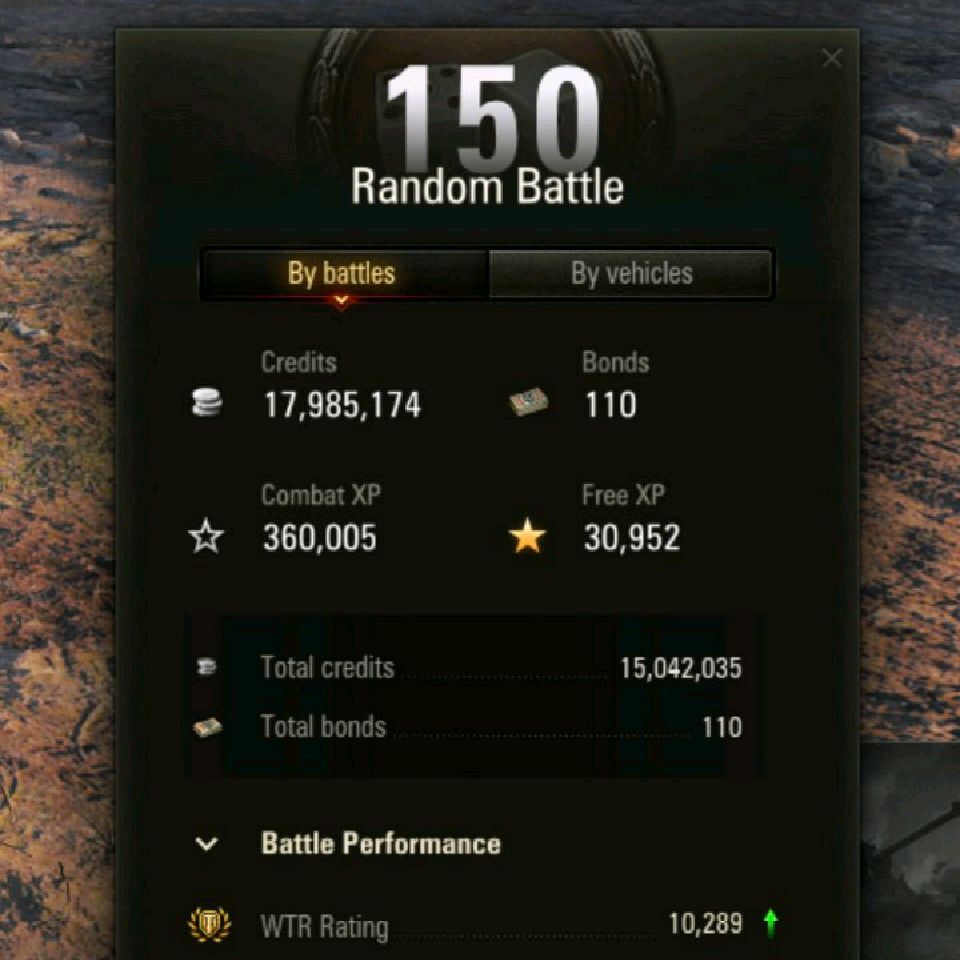960x960 pixels.
Task: Click the Total bonds small banknote icon
Action: click(x=208, y=727)
